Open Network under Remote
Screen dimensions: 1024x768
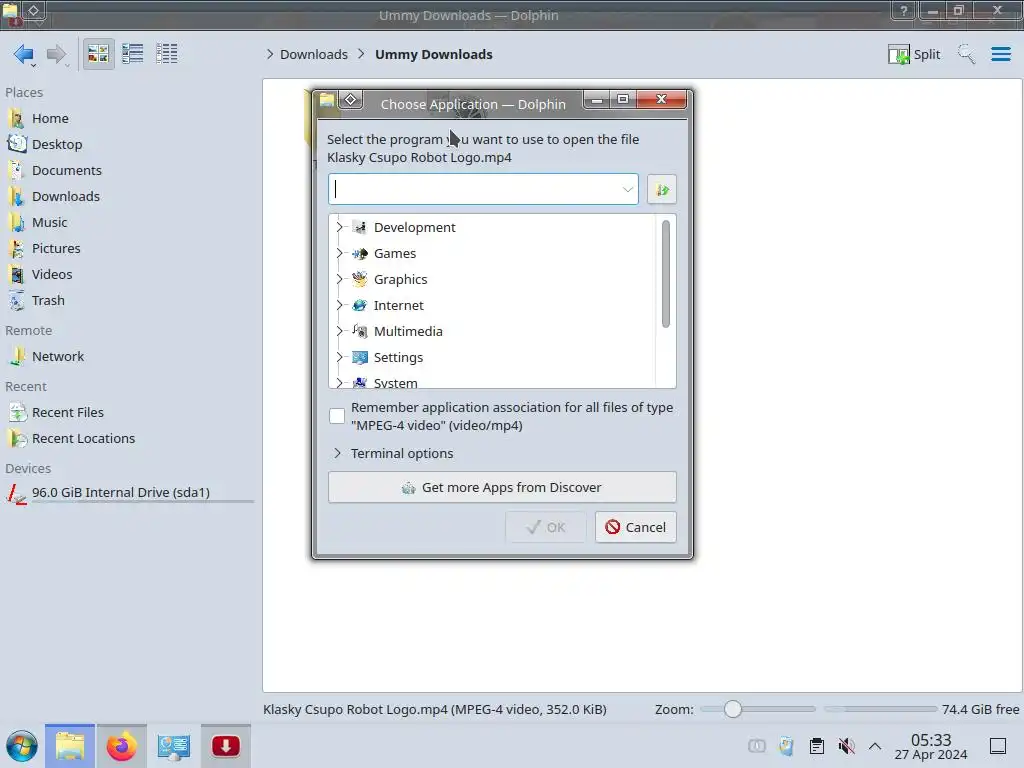pyautogui.click(x=58, y=357)
